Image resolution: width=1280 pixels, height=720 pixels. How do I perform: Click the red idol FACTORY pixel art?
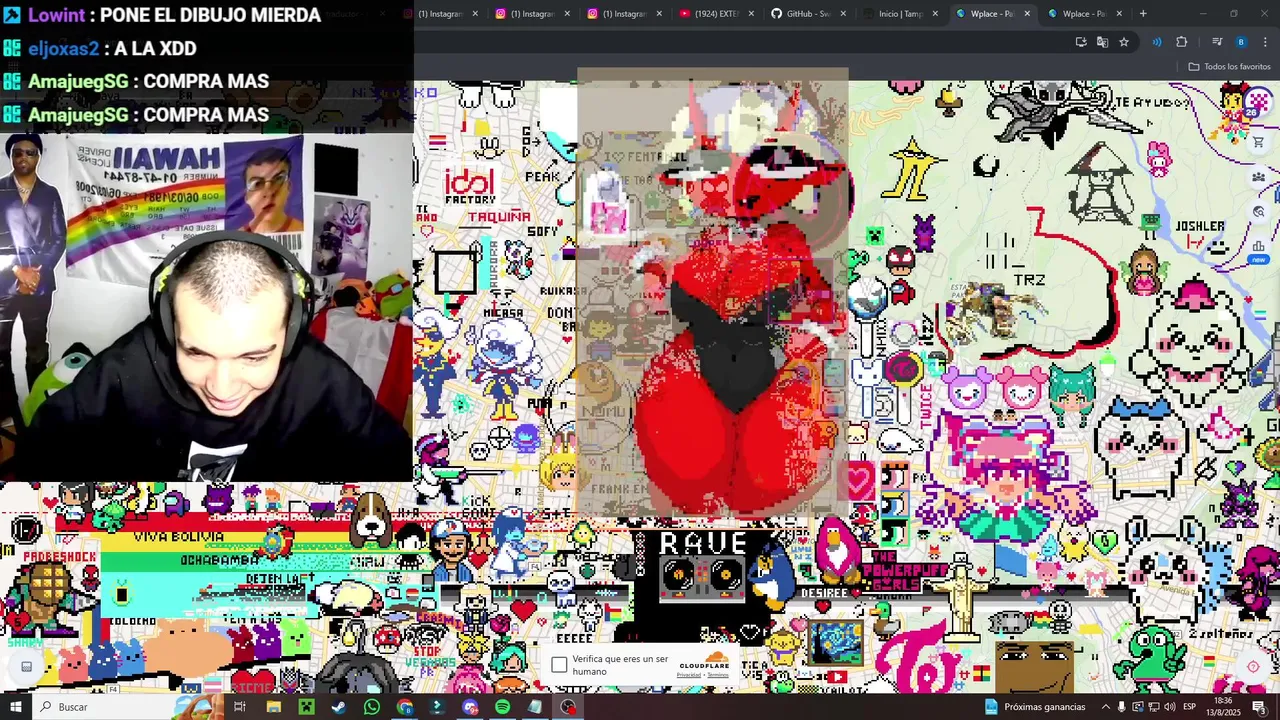(470, 187)
